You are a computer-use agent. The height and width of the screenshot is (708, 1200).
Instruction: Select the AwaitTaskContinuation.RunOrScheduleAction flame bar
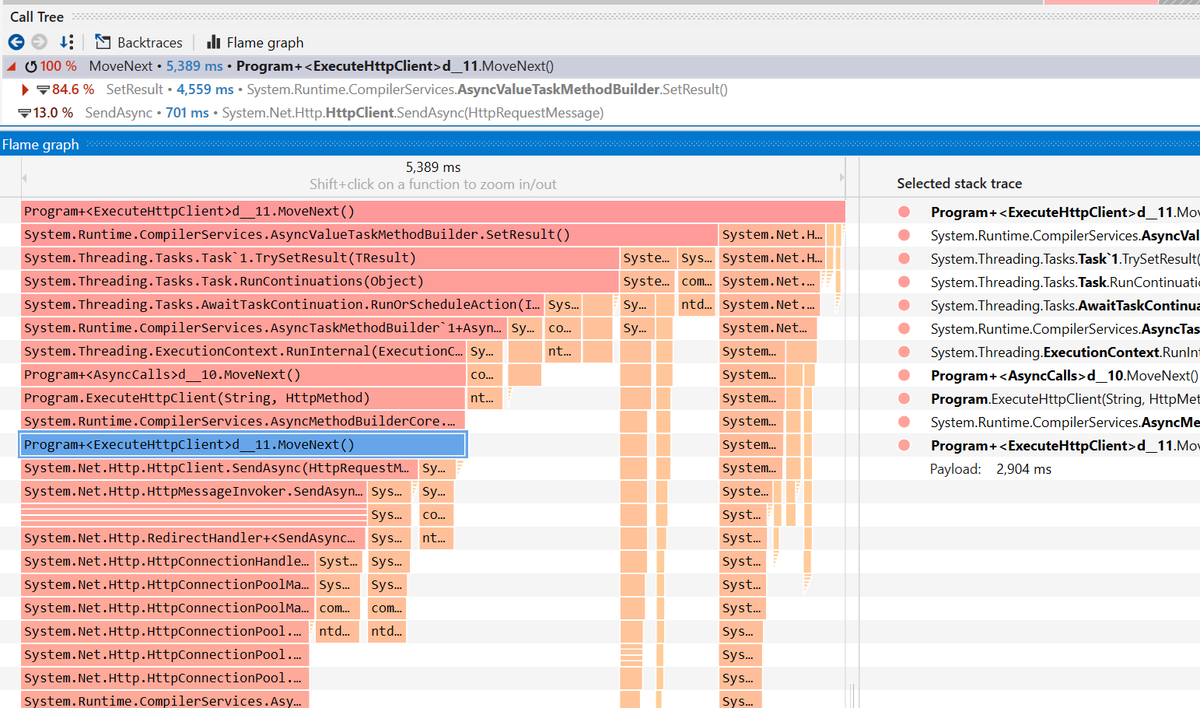pos(282,304)
